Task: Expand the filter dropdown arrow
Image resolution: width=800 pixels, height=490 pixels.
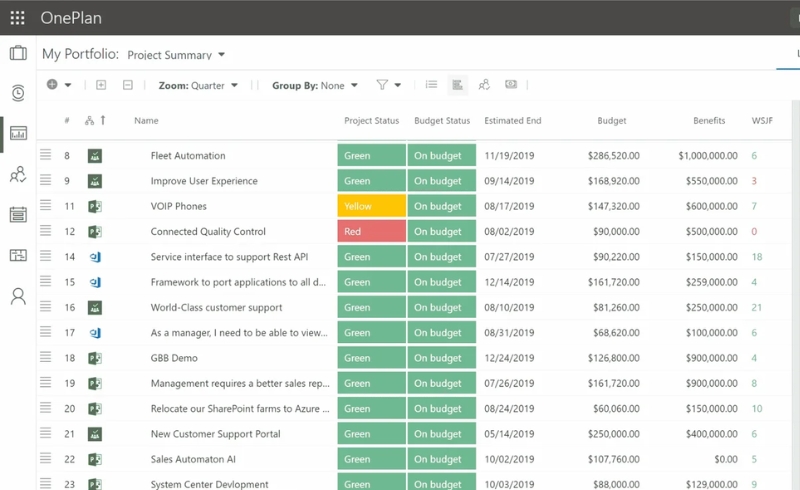Action: [397, 85]
